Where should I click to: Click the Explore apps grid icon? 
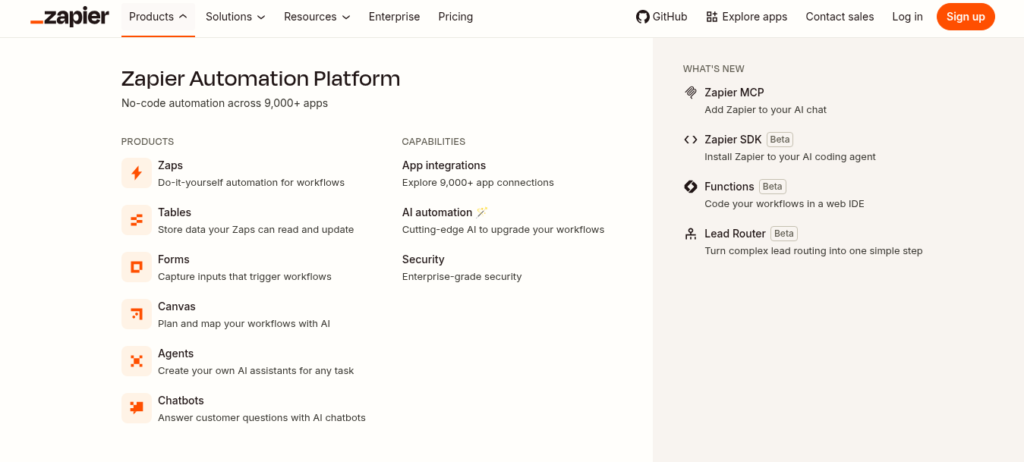tap(712, 17)
